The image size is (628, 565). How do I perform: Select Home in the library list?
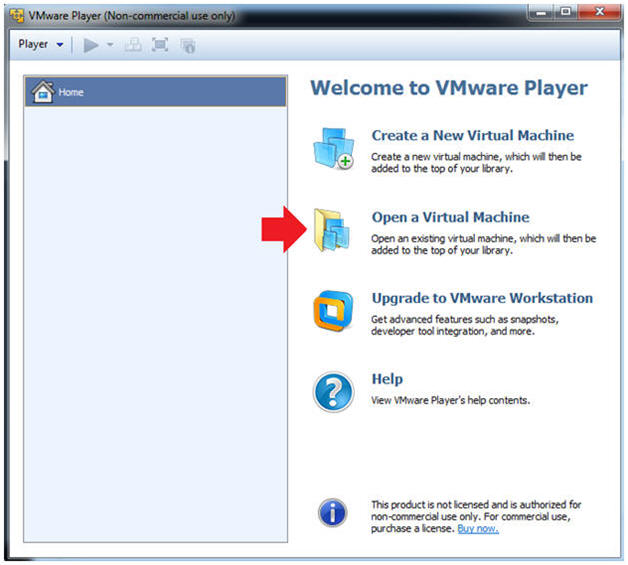(x=155, y=92)
